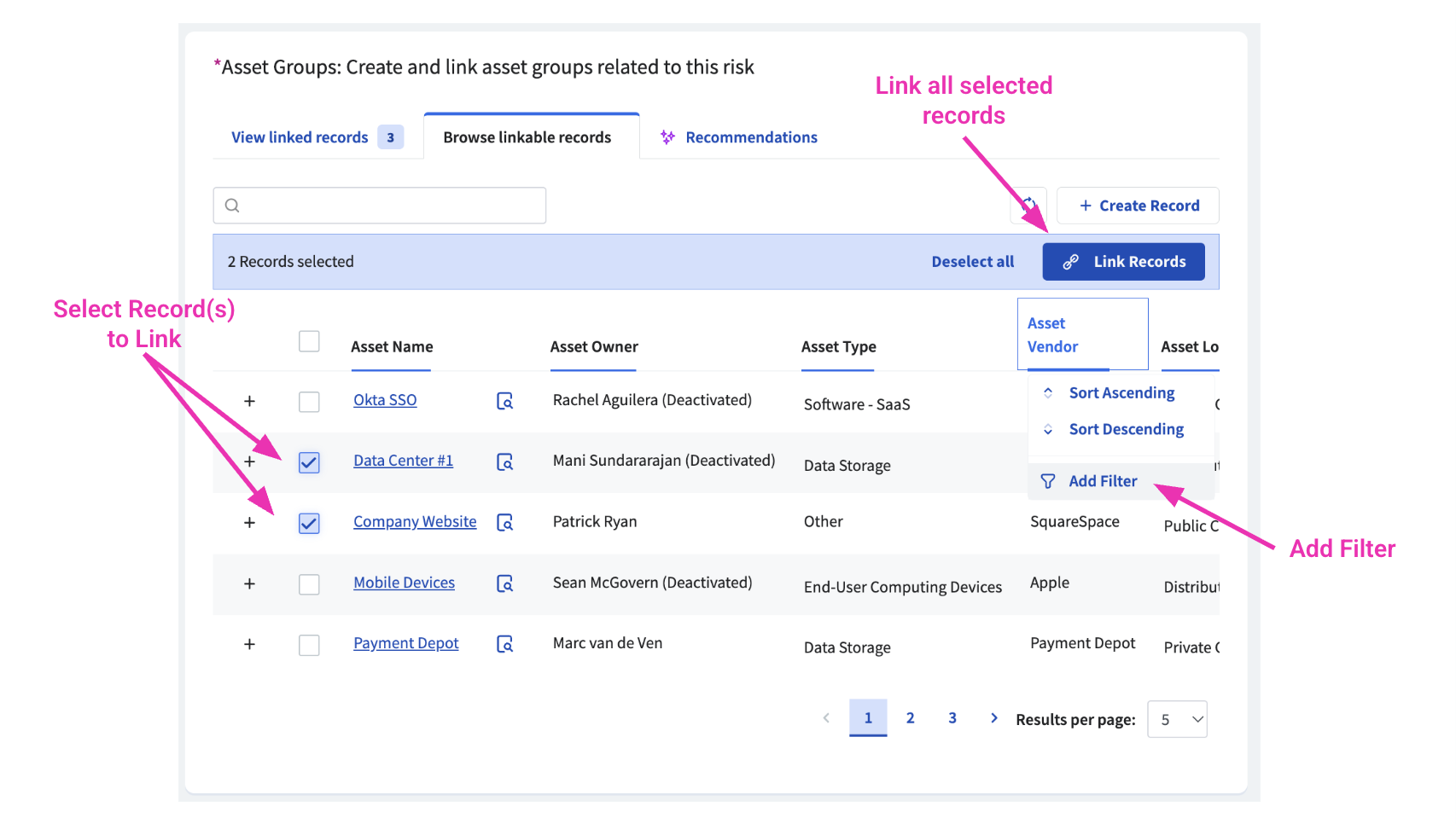This screenshot has width=1456, height=824.
Task: Expand the Okta SSO row with plus
Action: pyautogui.click(x=249, y=401)
